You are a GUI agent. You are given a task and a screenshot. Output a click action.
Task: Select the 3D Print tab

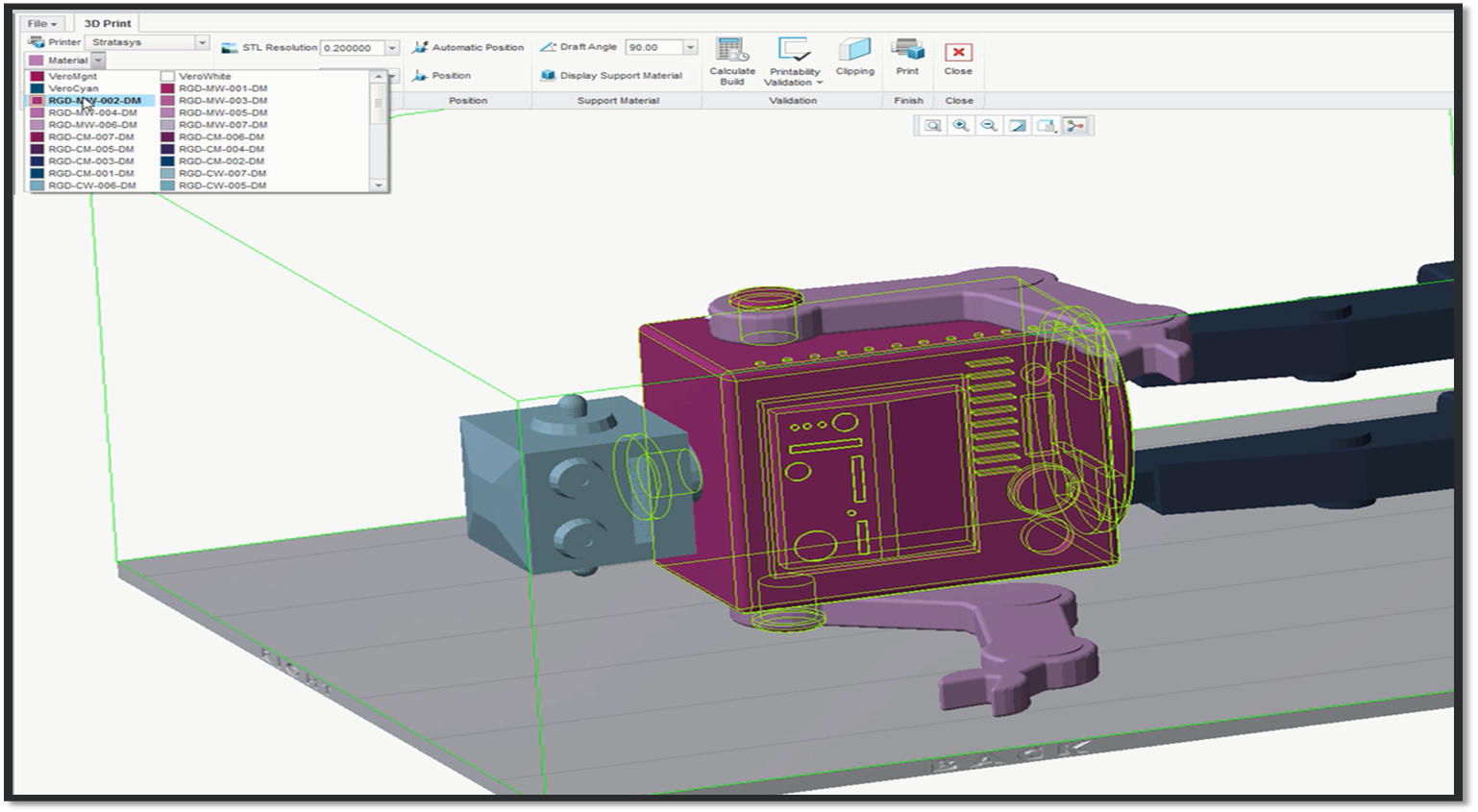point(108,23)
